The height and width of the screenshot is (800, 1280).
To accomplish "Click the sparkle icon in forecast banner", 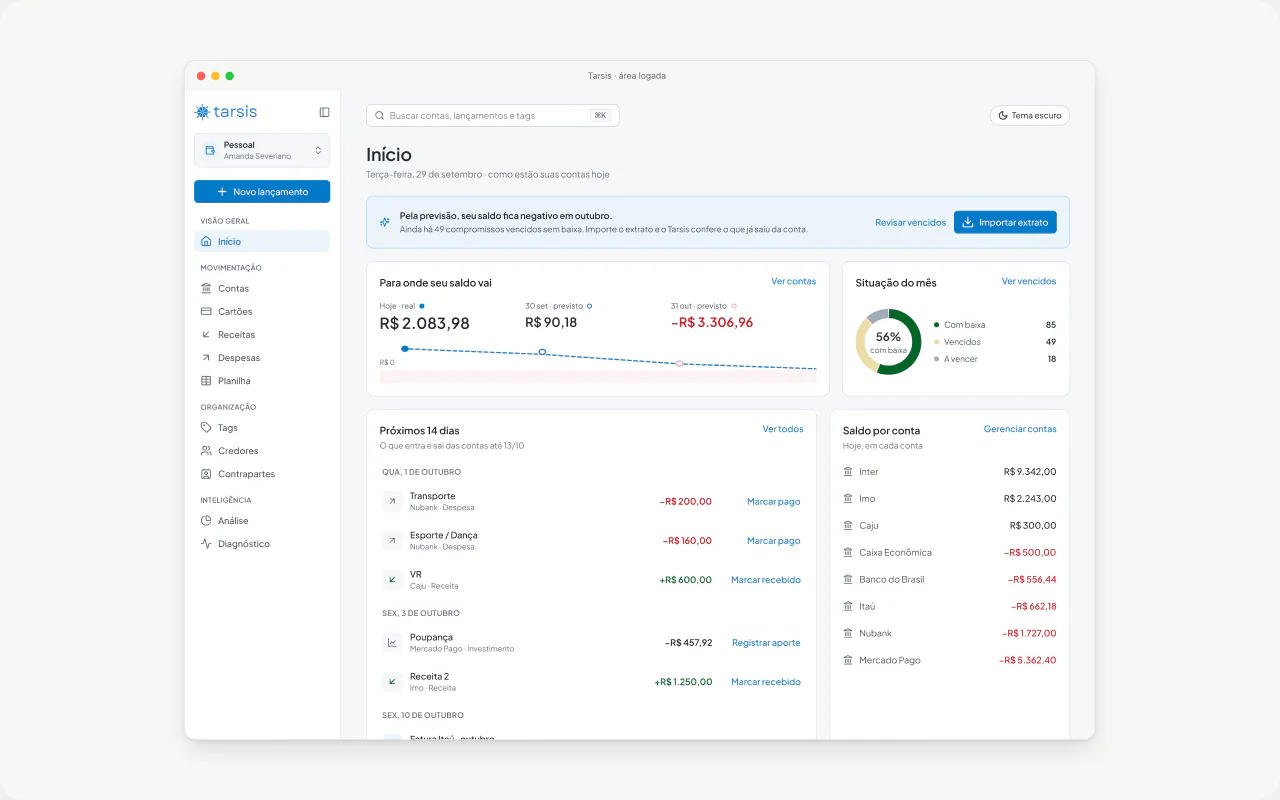I will tap(385, 222).
